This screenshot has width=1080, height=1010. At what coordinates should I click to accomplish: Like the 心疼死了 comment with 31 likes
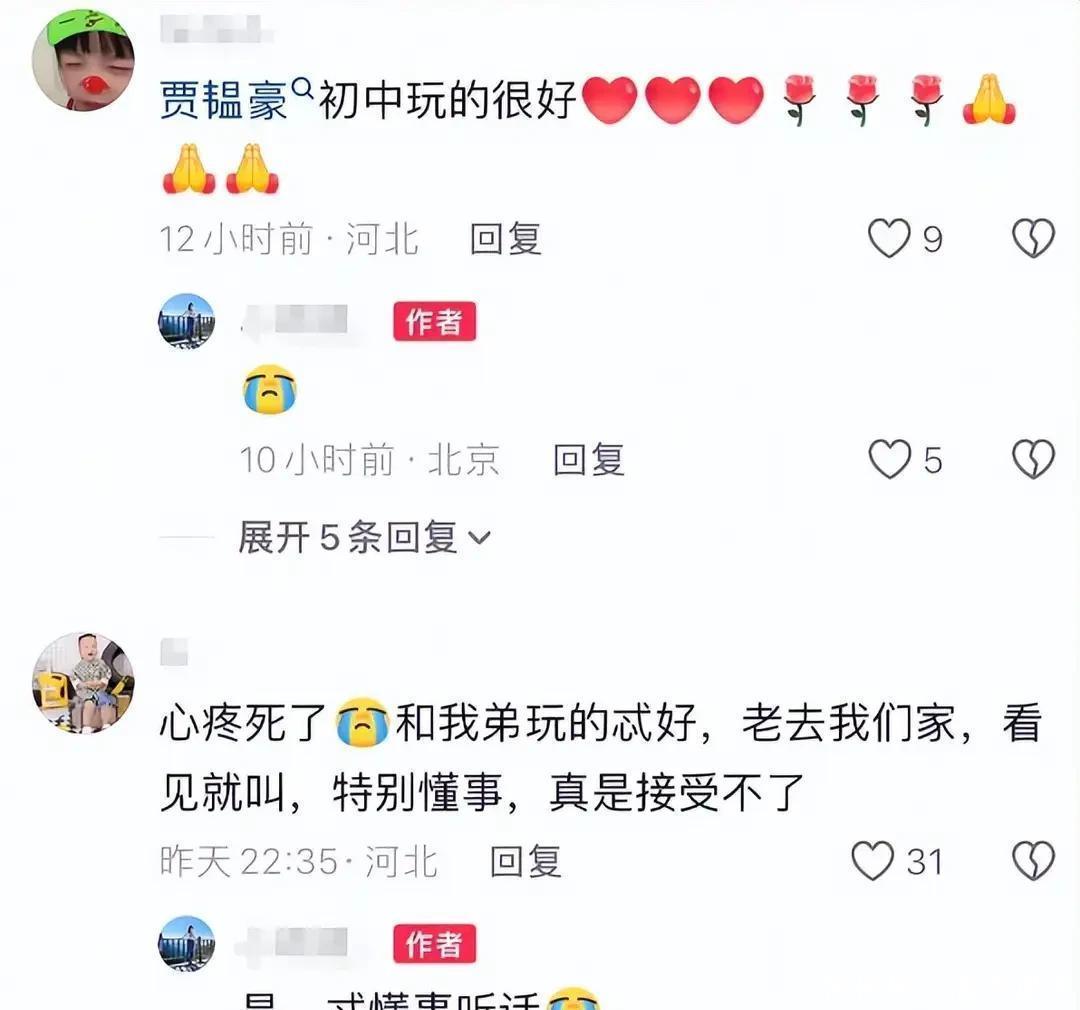pyautogui.click(x=873, y=861)
